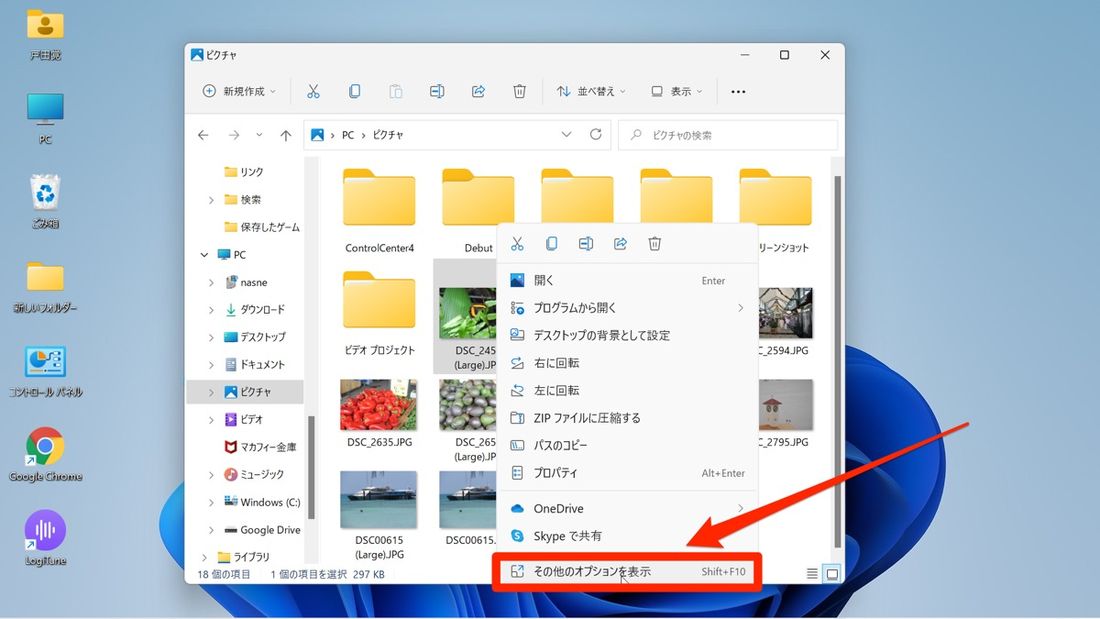Select the コントロール パネル desktop icon
This screenshot has width=1100, height=619.
pos(46,371)
